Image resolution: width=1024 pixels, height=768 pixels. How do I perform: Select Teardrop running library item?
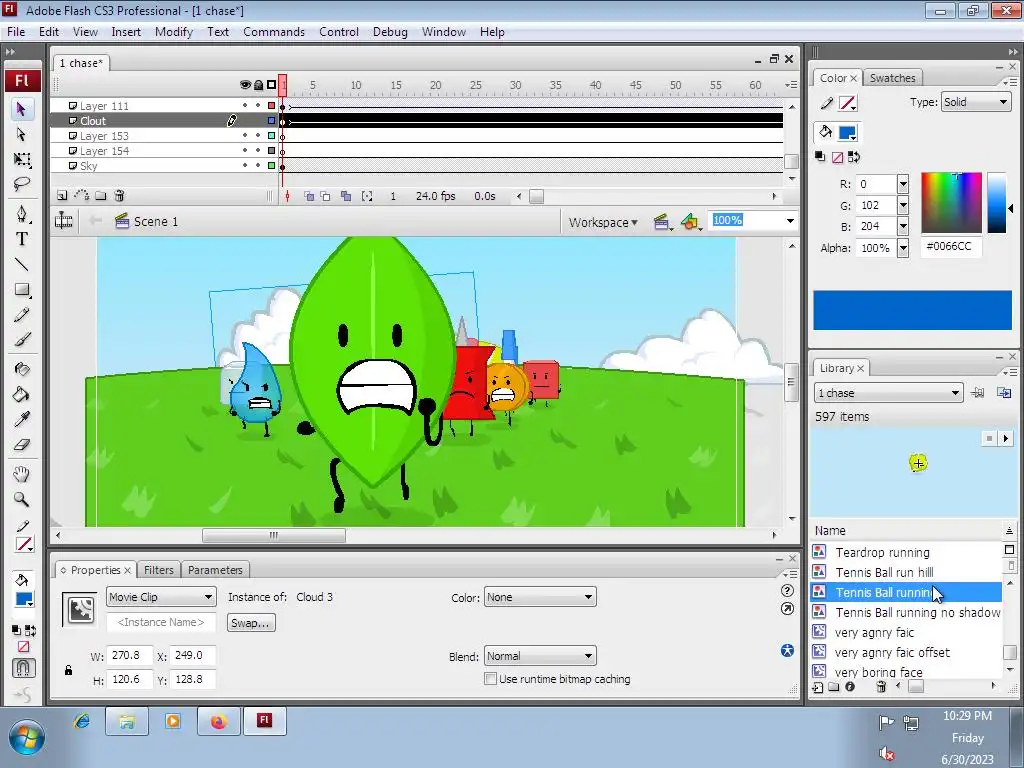click(x=906, y=552)
